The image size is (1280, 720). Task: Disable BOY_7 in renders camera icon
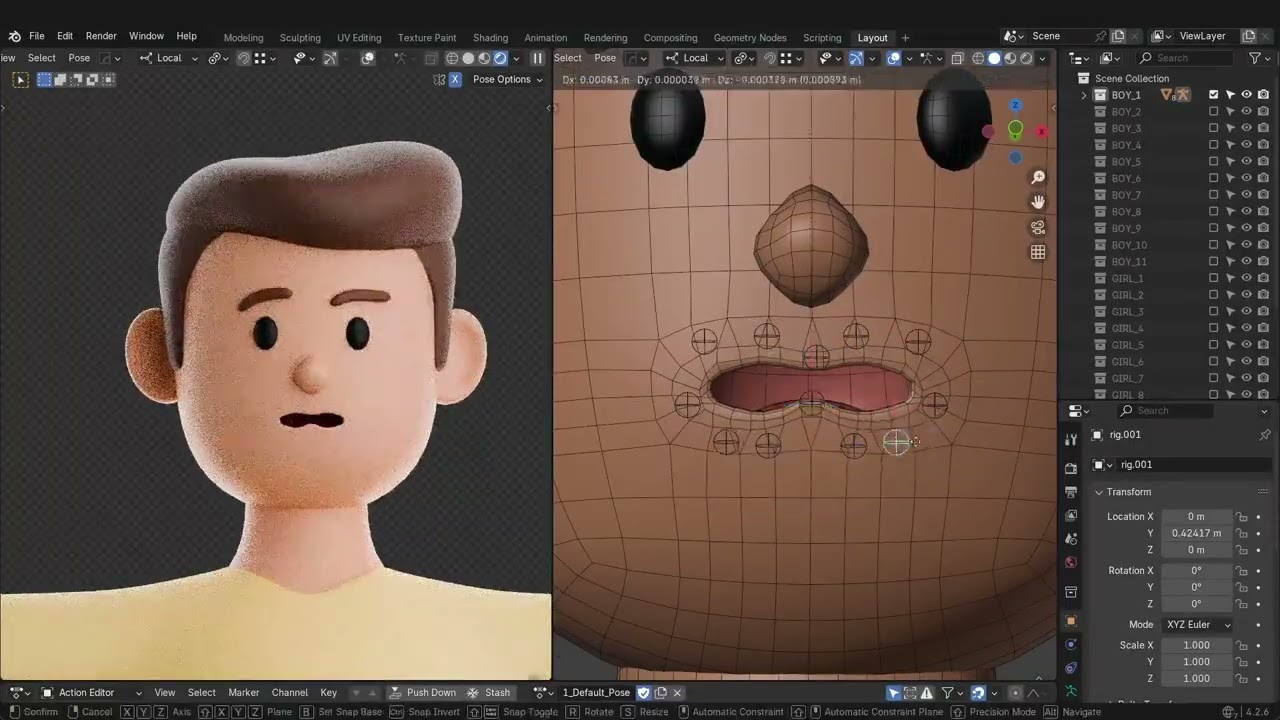(1263, 195)
